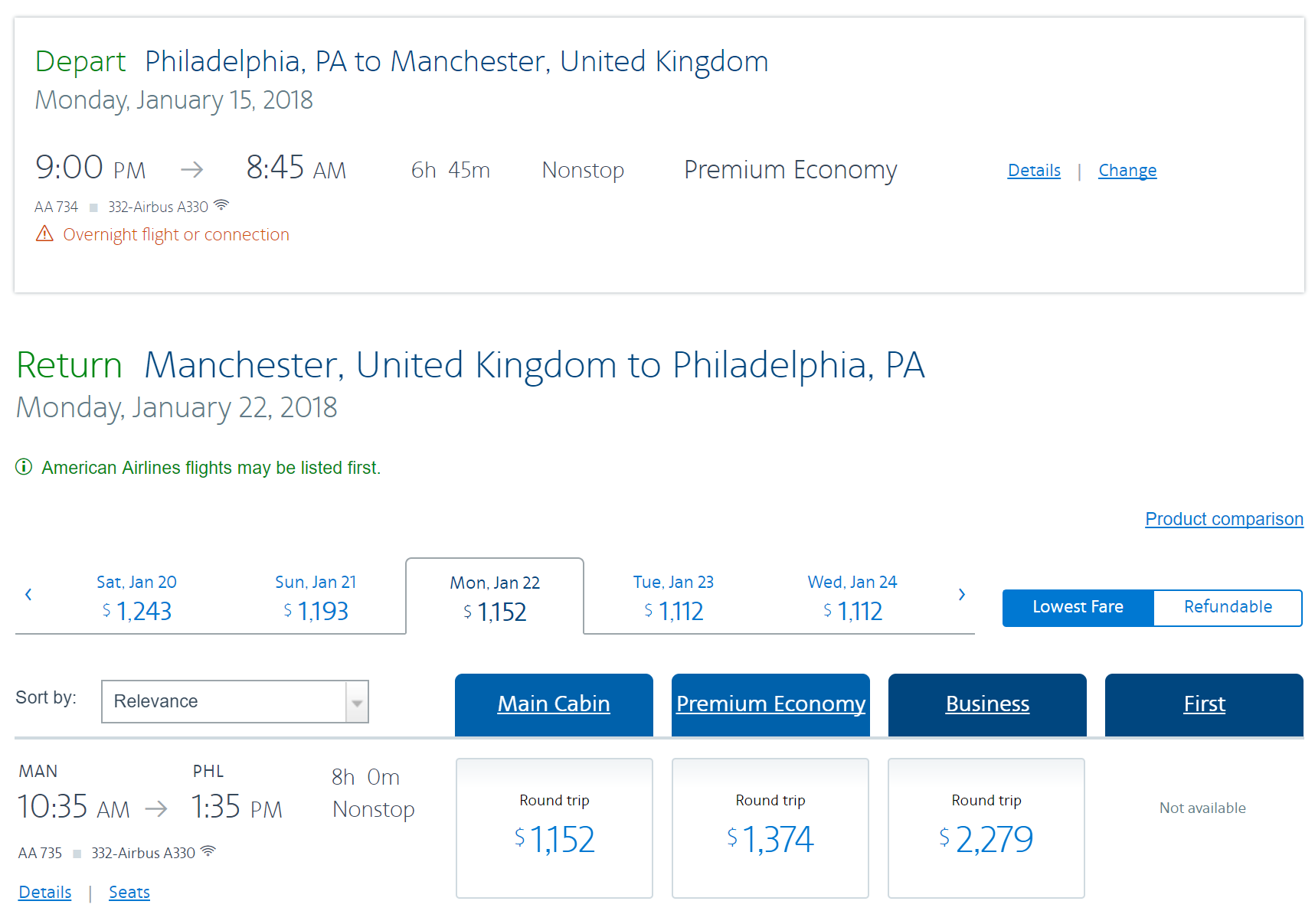Select the Tue, Jan 23 date tab
The image size is (1315, 924).
(x=673, y=597)
